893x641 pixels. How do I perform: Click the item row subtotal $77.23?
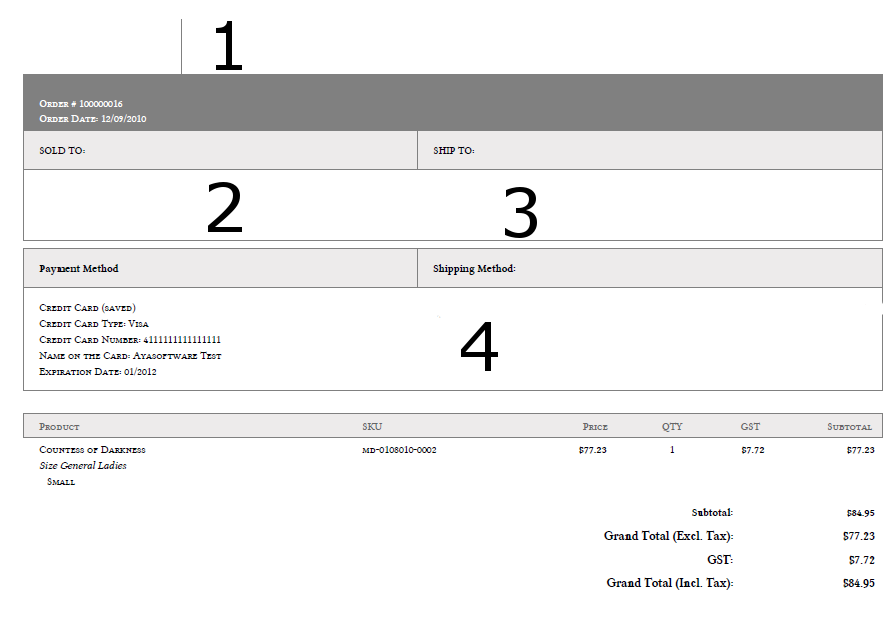tap(861, 450)
